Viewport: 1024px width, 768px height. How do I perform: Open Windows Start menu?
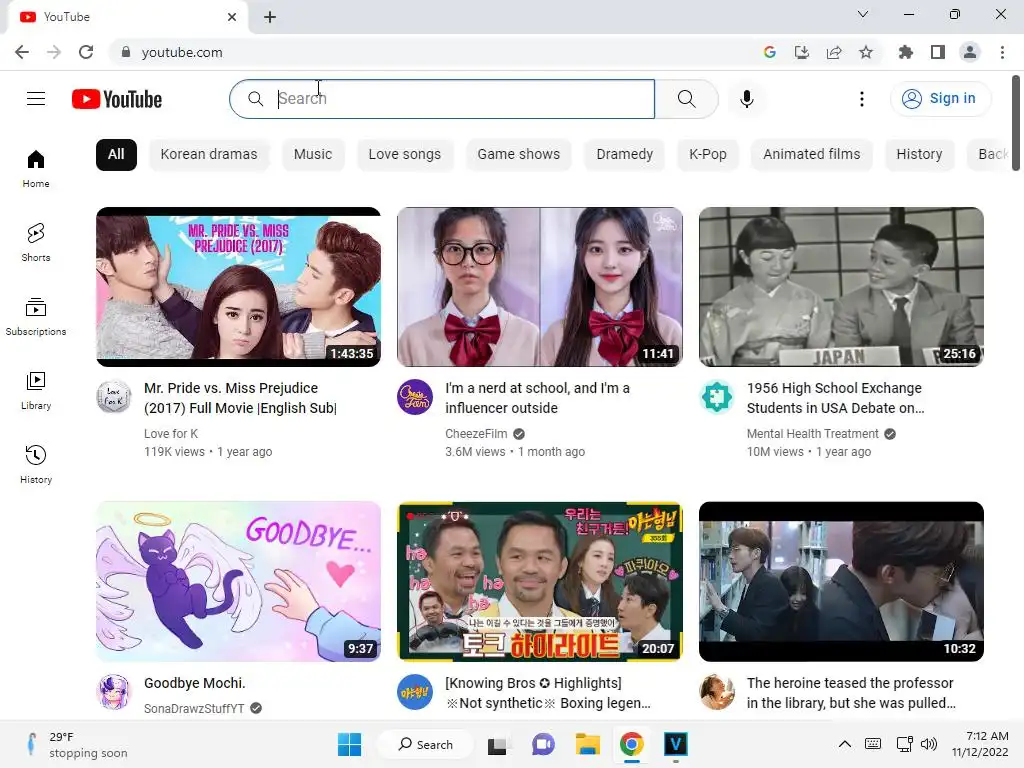[349, 744]
